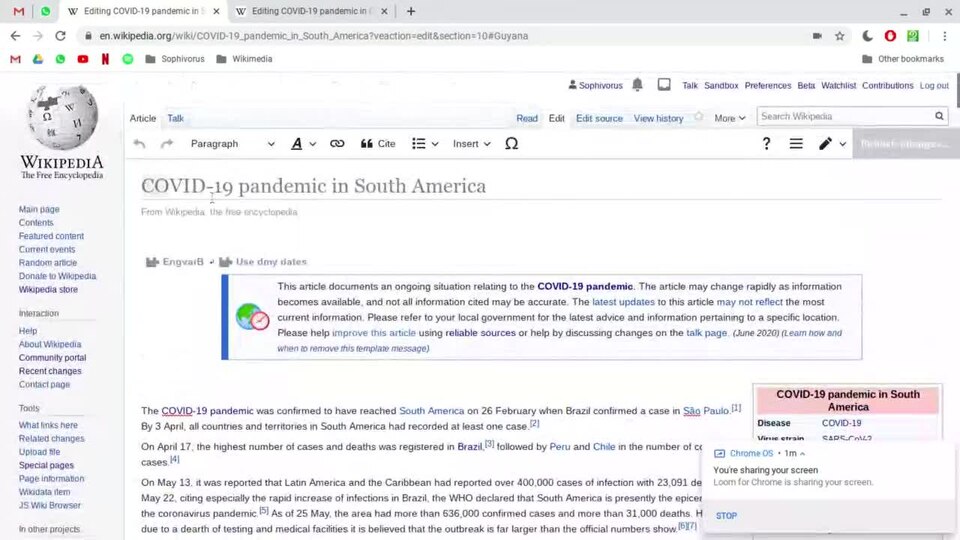Click inside the Search Wikipedia field
The image size is (960, 540).
click(843, 117)
